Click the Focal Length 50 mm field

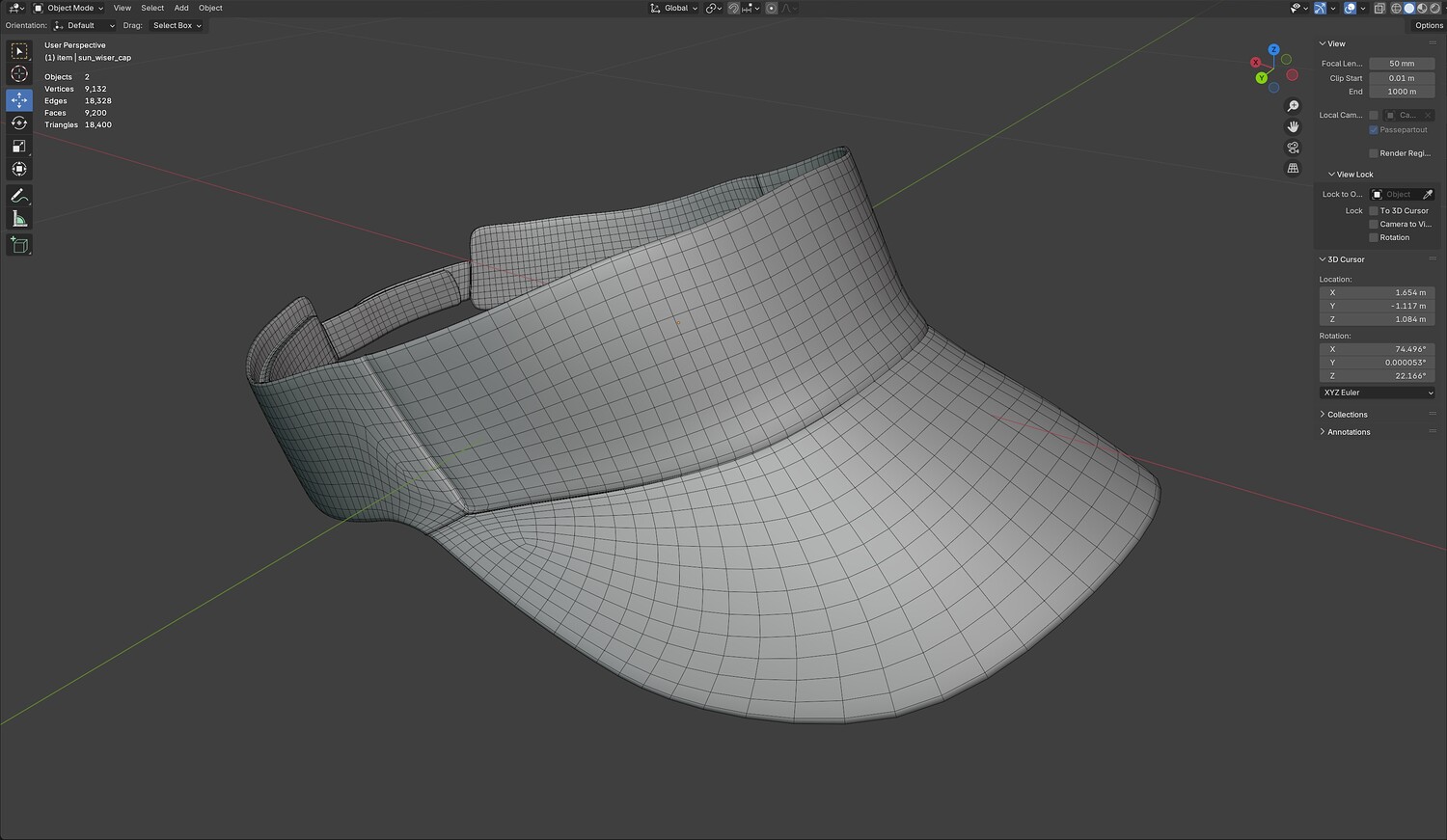[x=1402, y=64]
